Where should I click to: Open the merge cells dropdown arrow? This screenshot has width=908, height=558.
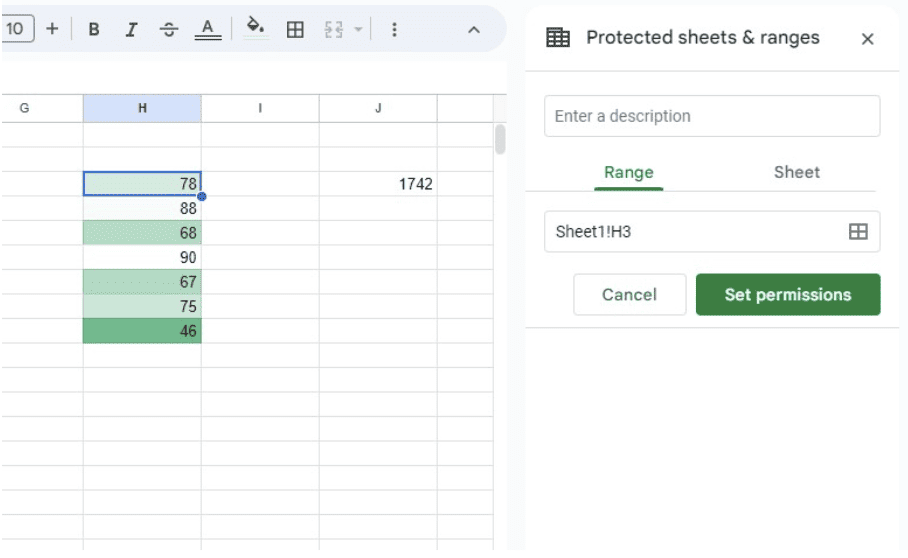click(x=358, y=30)
